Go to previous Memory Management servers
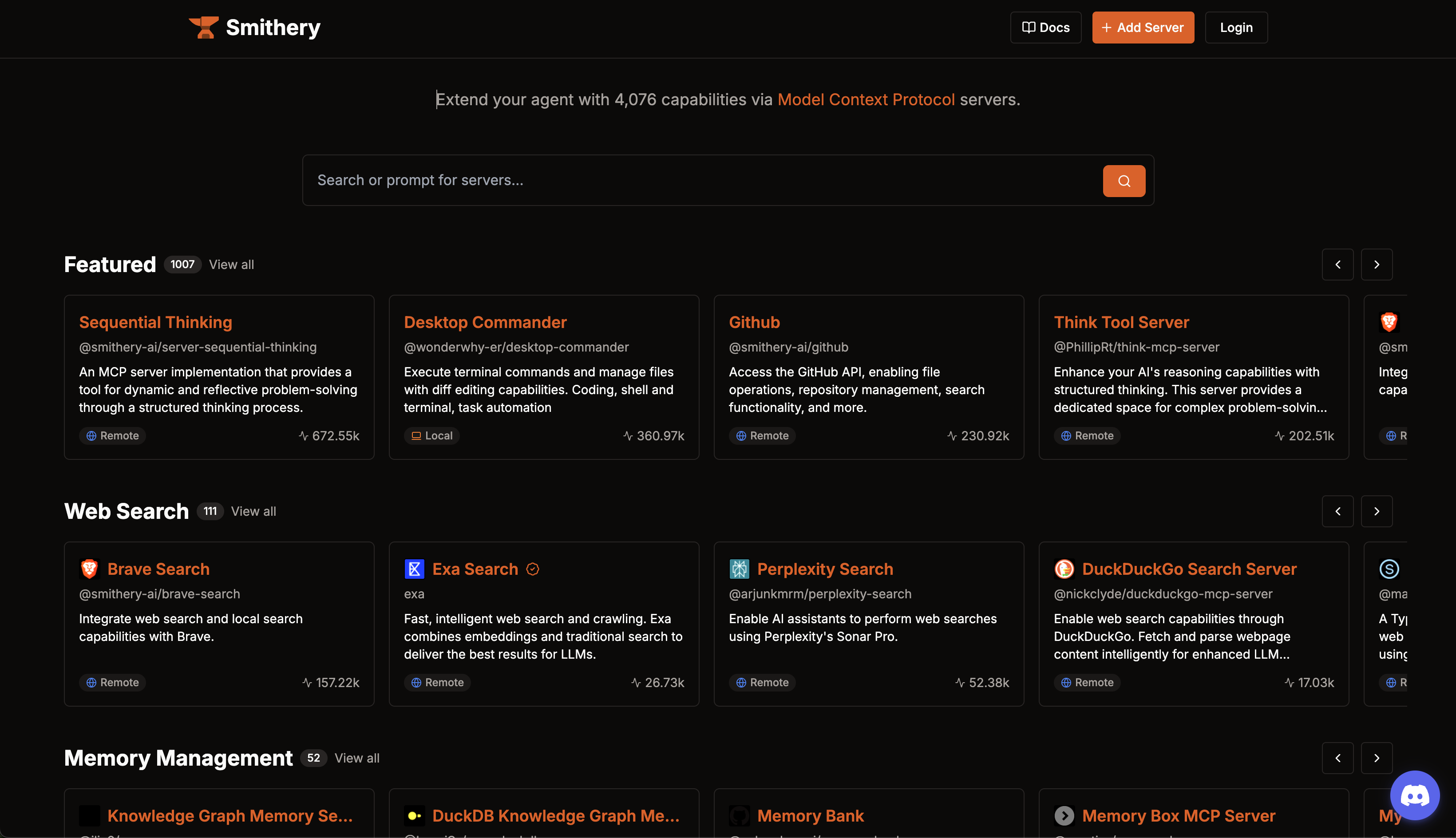The image size is (1456, 838). (1337, 759)
